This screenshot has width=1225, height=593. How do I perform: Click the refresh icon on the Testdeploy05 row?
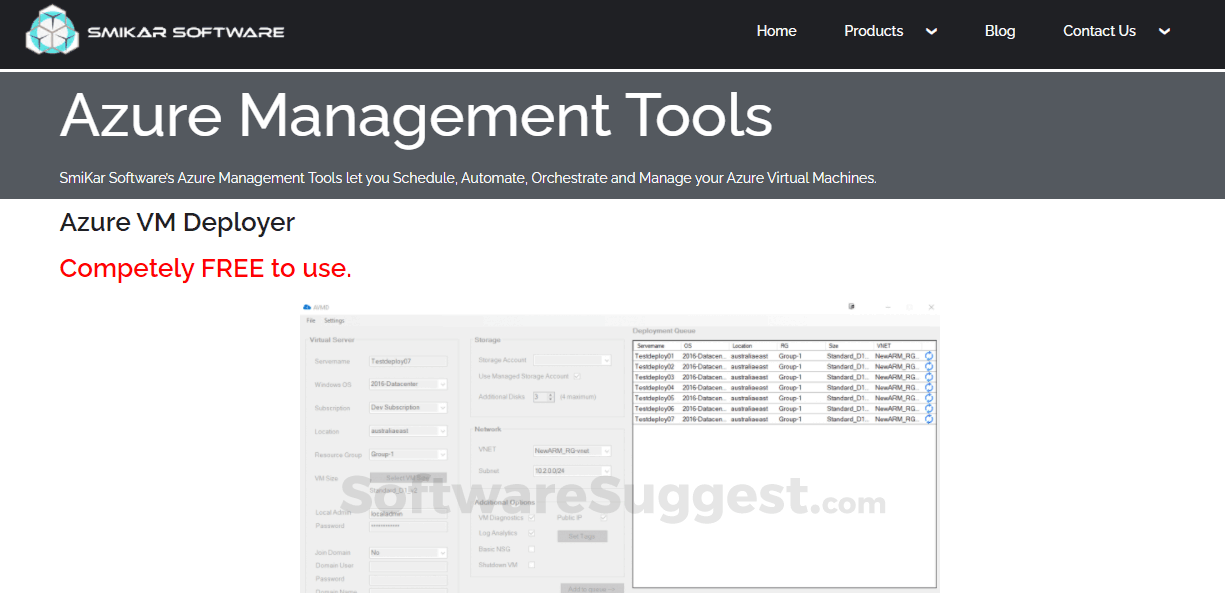928,396
